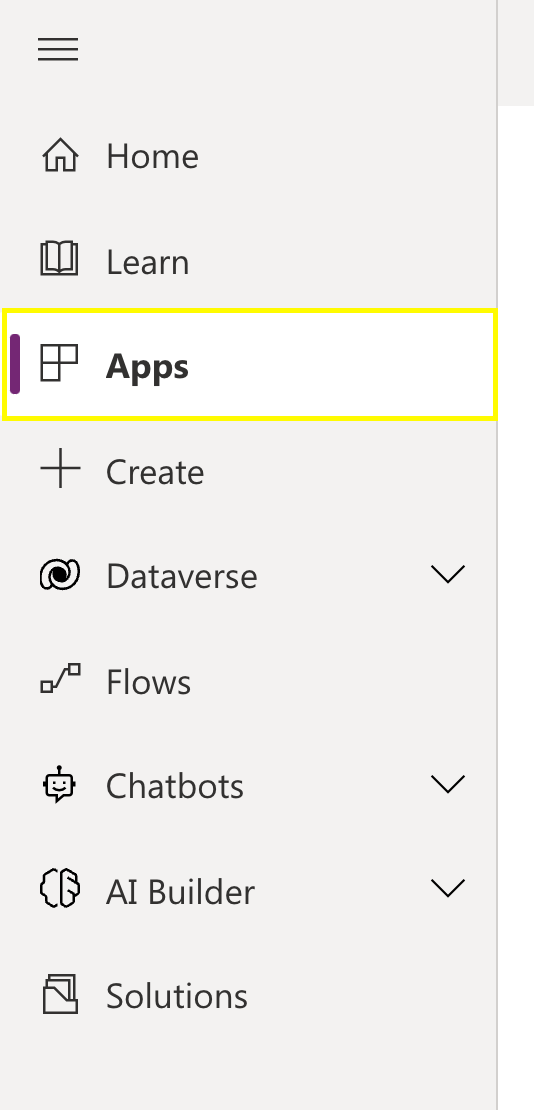Open the AI Builder label

click(x=181, y=892)
